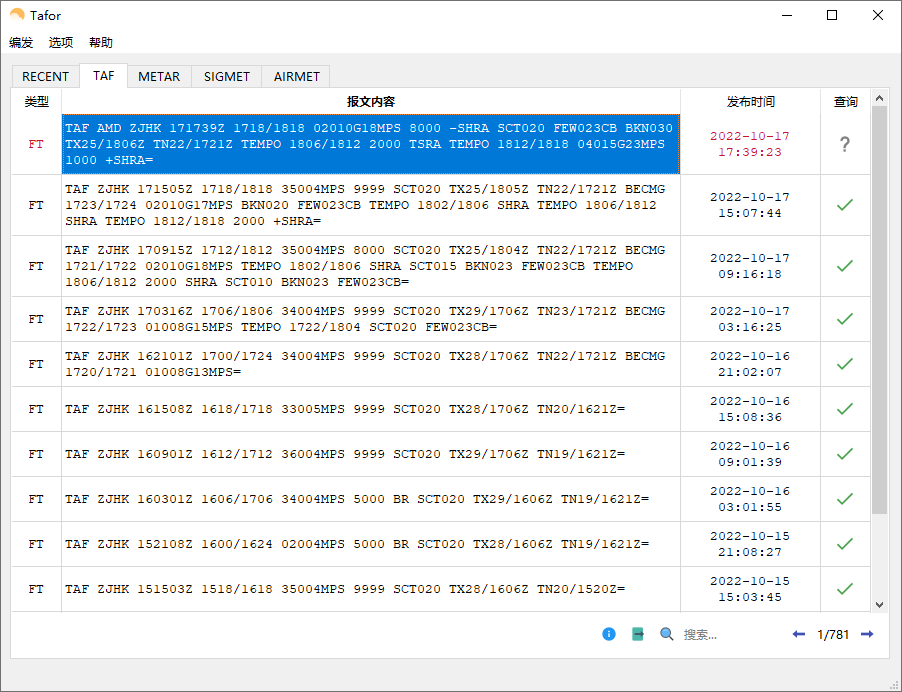Image resolution: width=902 pixels, height=692 pixels.
Task: Click the scrollbar up arrow
Action: pos(879,98)
